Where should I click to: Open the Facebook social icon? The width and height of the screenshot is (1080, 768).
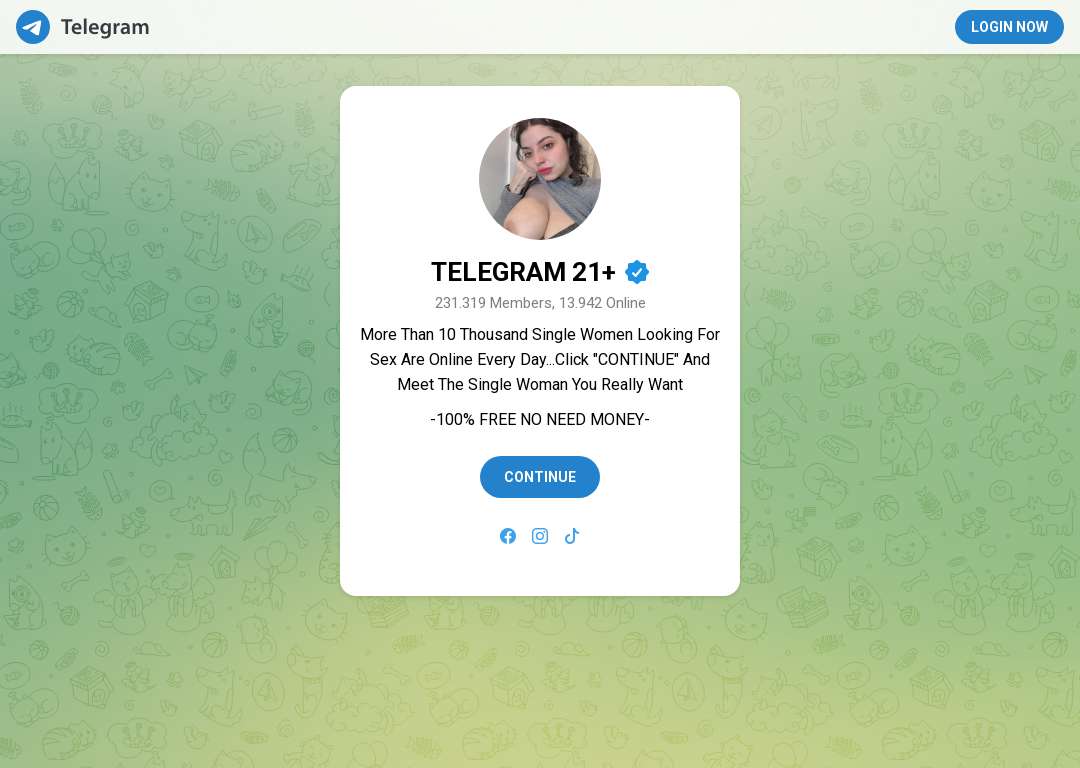point(508,536)
